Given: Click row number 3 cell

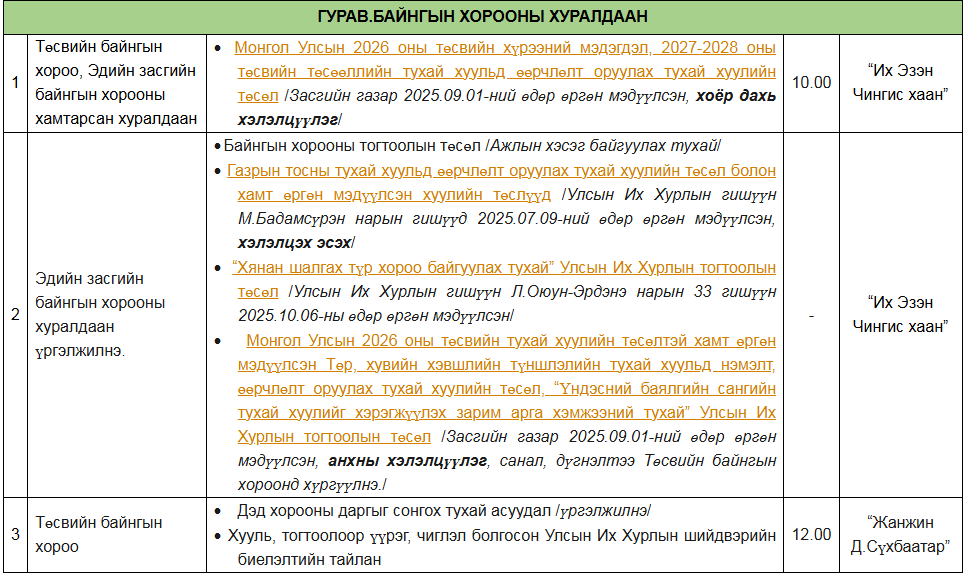Looking at the screenshot, I should (15, 535).
